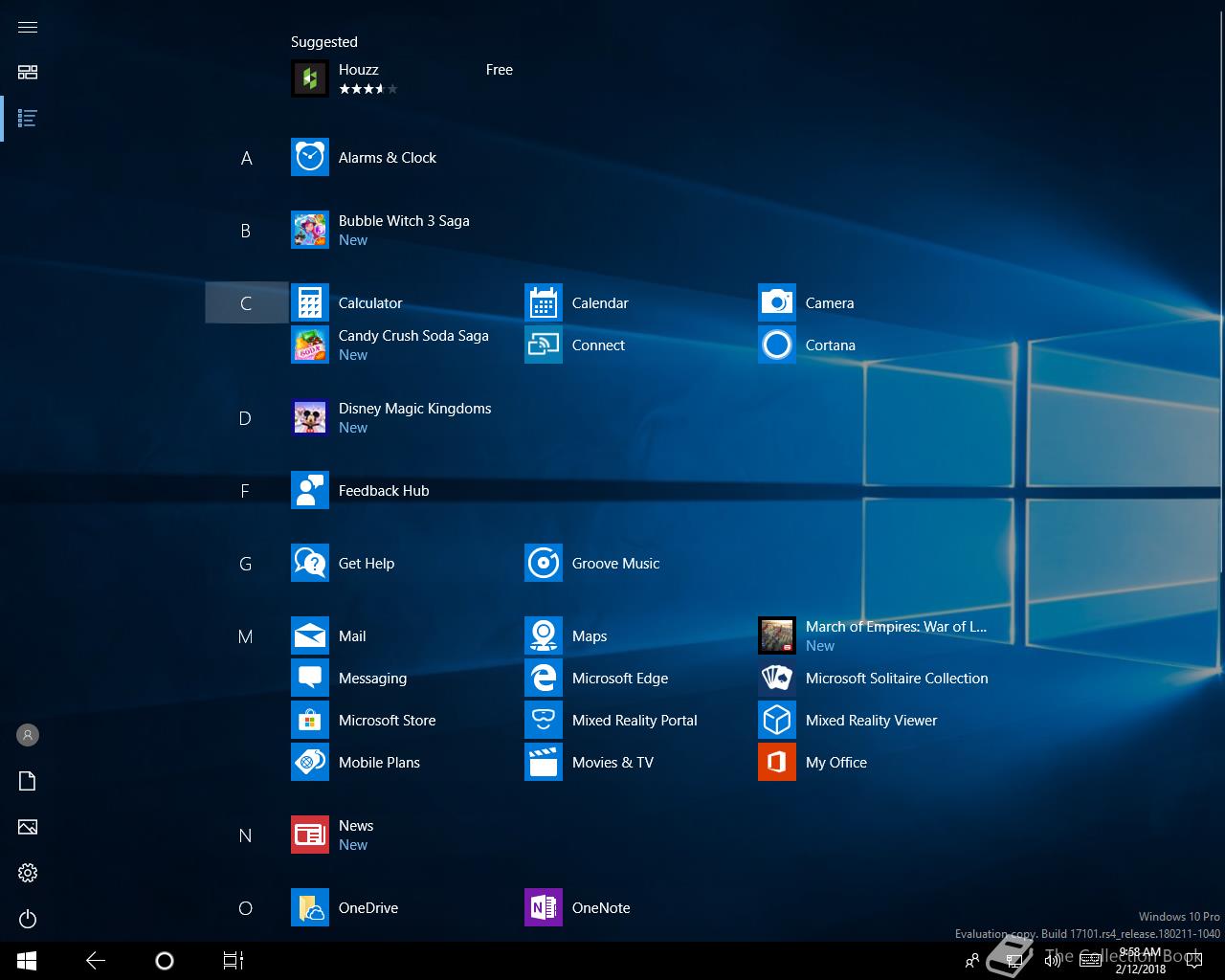Click the letter O group header
This screenshot has height=980, width=1225.
pos(246,908)
